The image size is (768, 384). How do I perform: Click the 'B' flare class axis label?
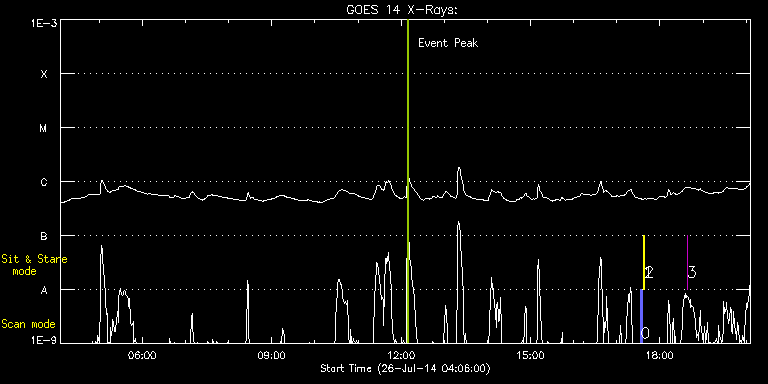[x=44, y=236]
